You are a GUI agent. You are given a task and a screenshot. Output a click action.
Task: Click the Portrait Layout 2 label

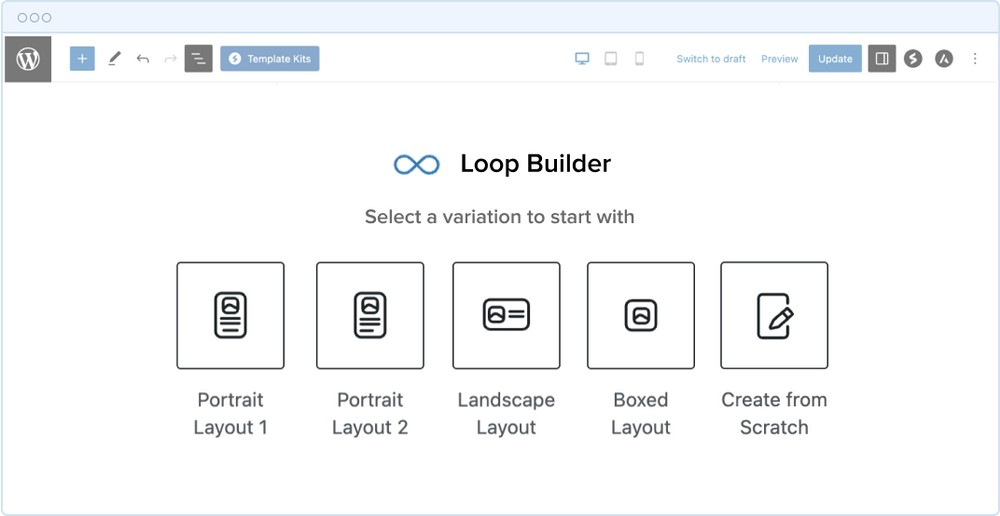click(x=370, y=413)
